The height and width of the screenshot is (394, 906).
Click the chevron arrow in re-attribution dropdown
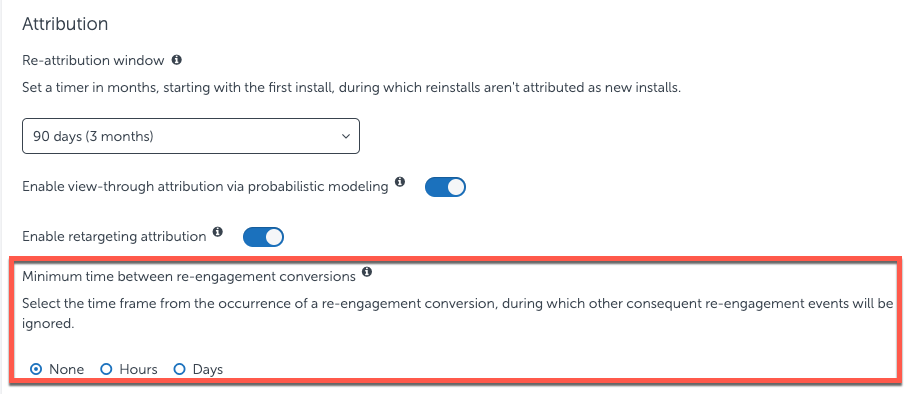tap(346, 137)
